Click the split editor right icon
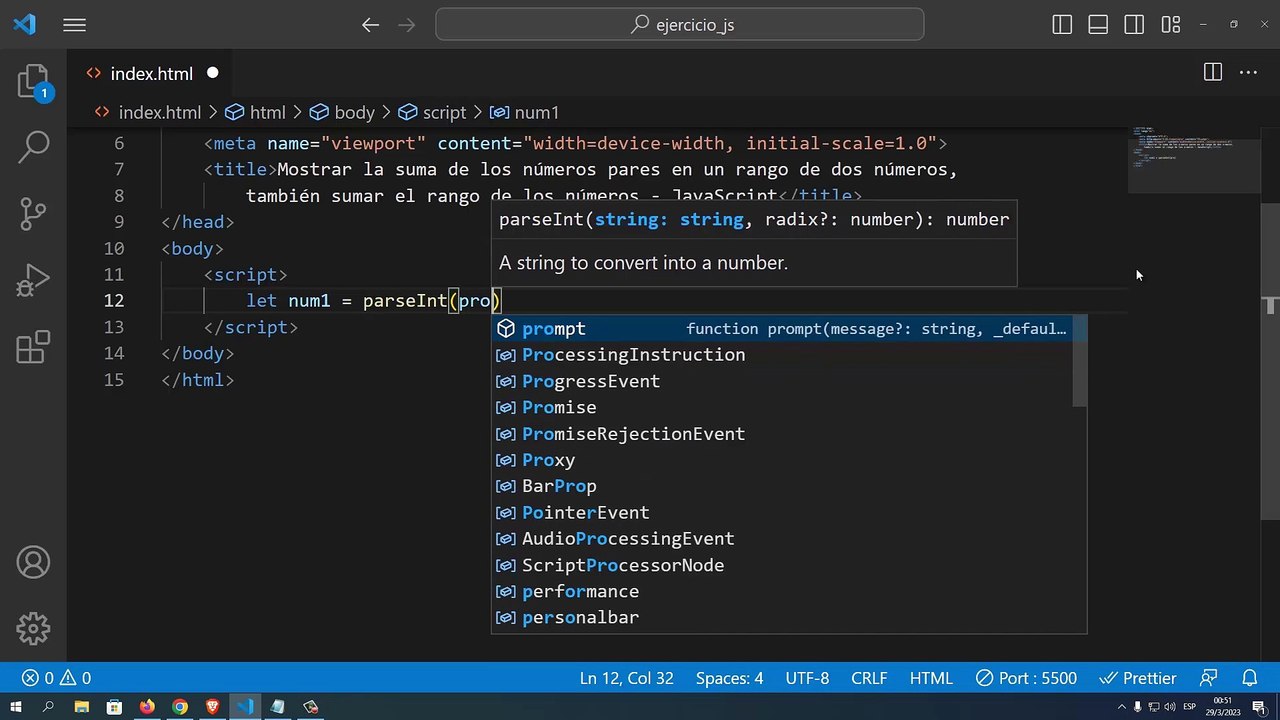This screenshot has width=1280, height=720. (1212, 73)
